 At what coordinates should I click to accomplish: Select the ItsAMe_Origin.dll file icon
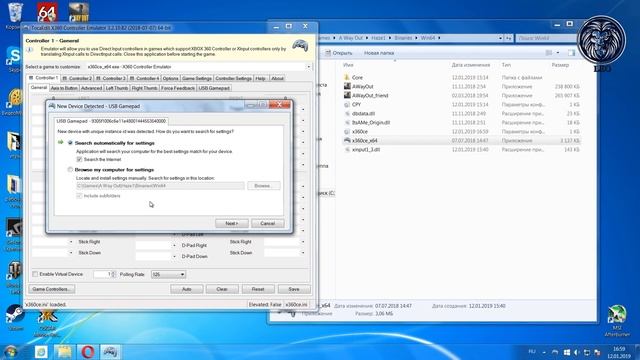click(x=347, y=122)
